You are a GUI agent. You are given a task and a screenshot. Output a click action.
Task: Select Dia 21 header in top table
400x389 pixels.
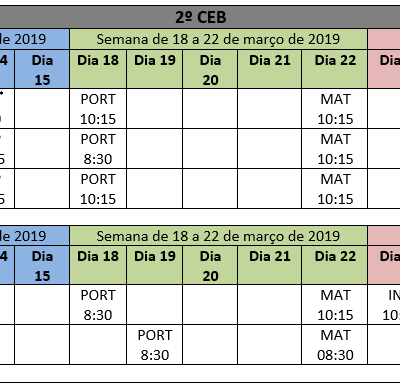269,69
